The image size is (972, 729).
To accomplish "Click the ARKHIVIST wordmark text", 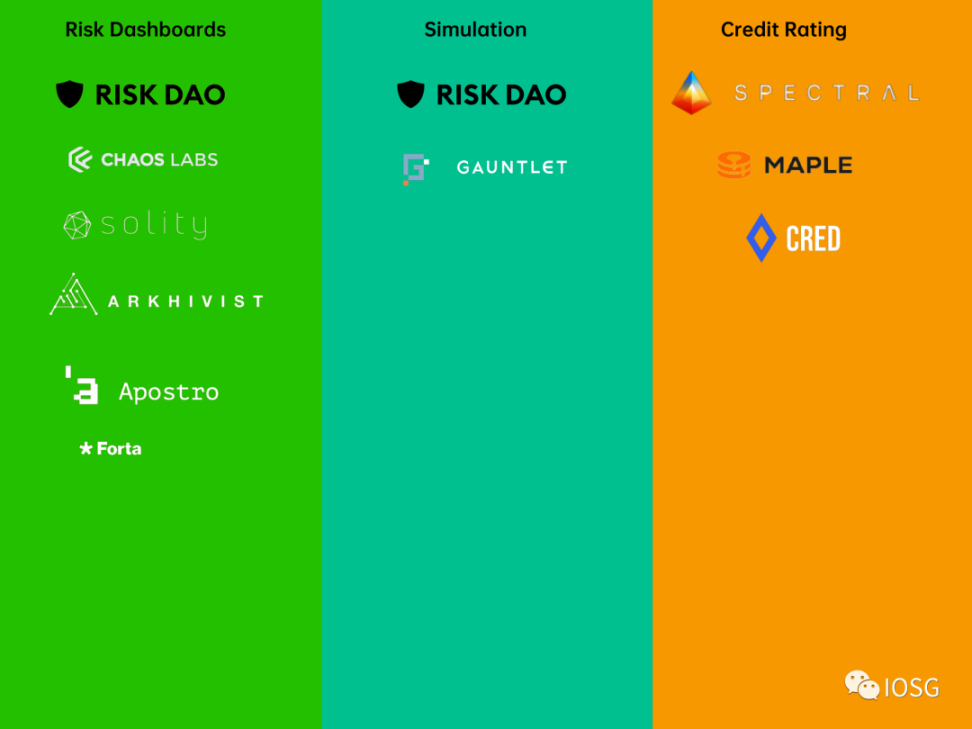I will tap(186, 301).
